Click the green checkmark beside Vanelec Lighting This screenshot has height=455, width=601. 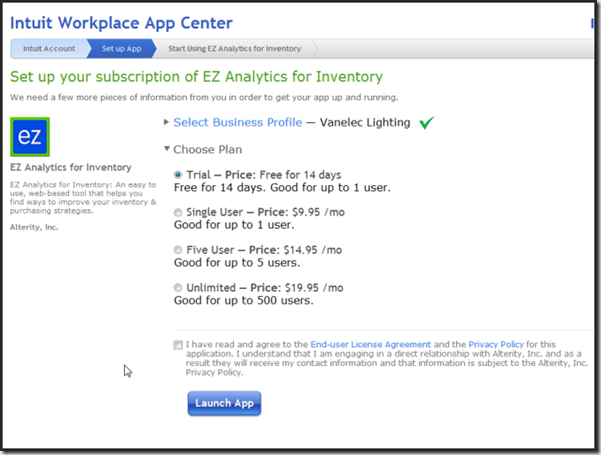tap(426, 123)
